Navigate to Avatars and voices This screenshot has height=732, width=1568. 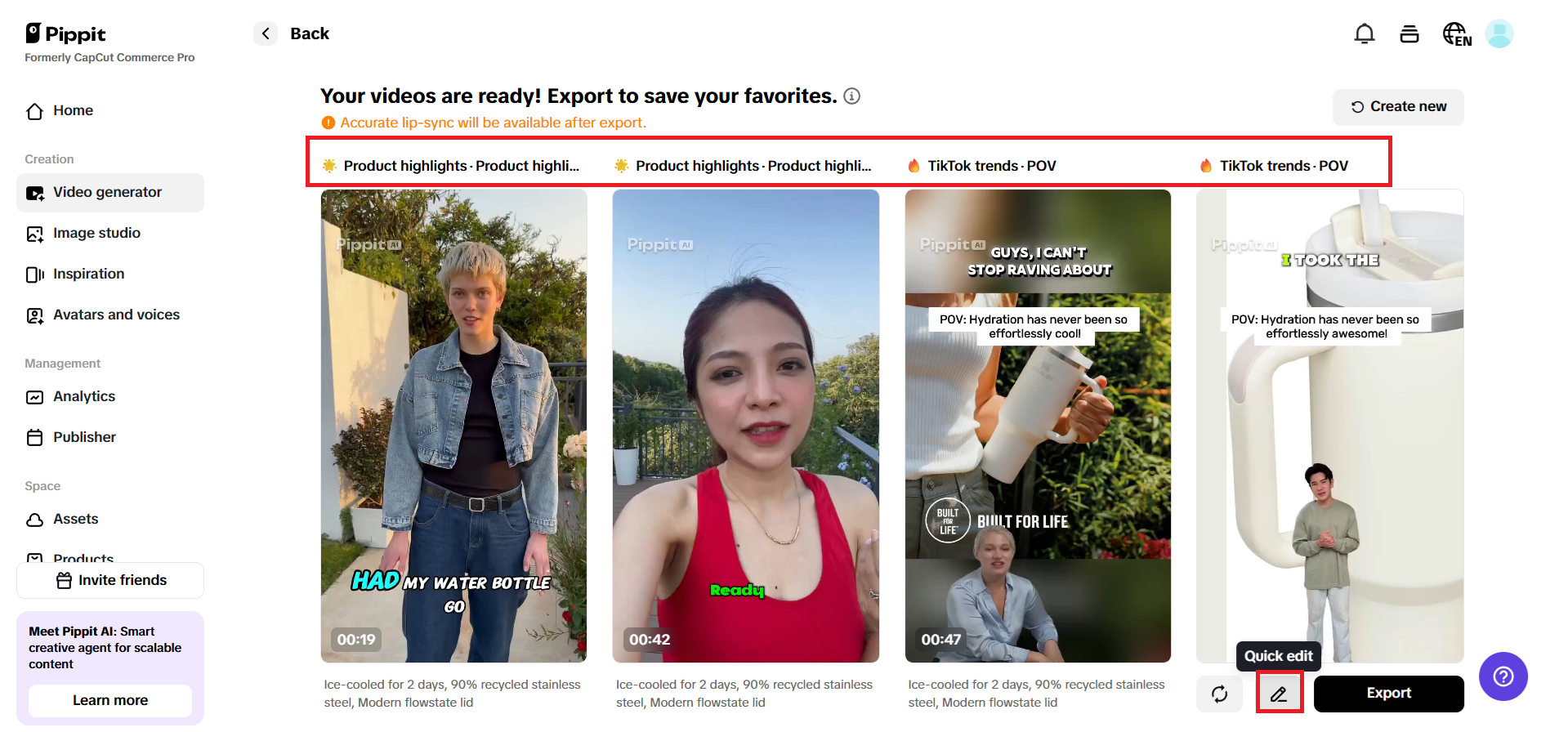pos(116,315)
